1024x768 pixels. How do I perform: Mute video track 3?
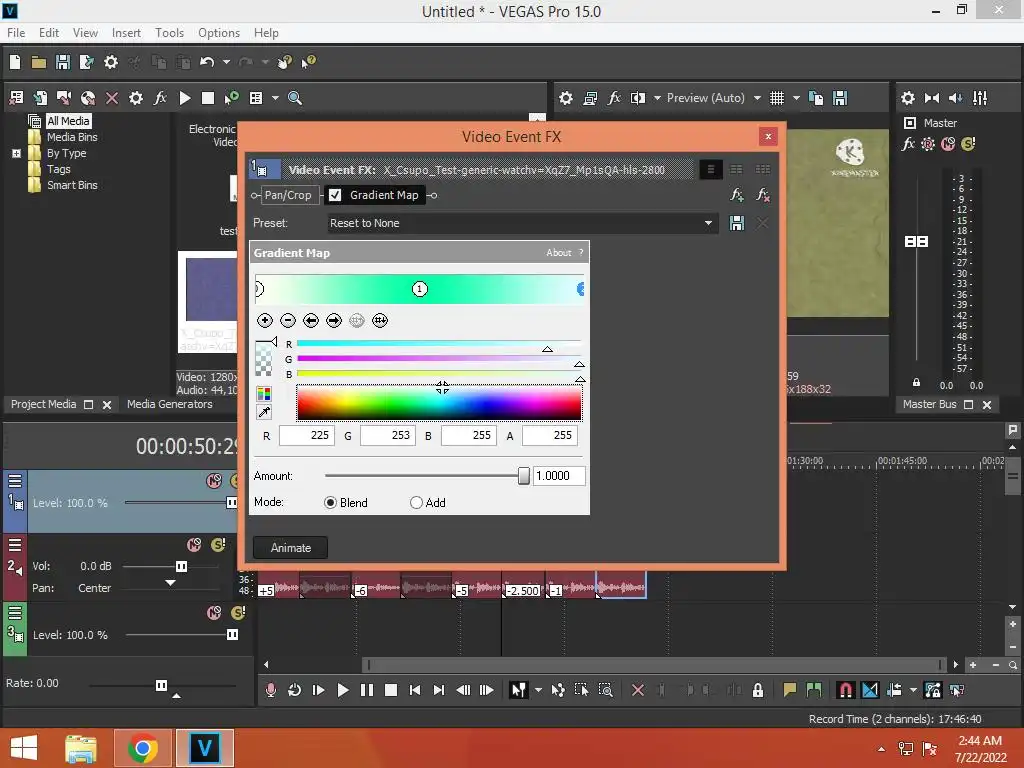click(x=214, y=613)
